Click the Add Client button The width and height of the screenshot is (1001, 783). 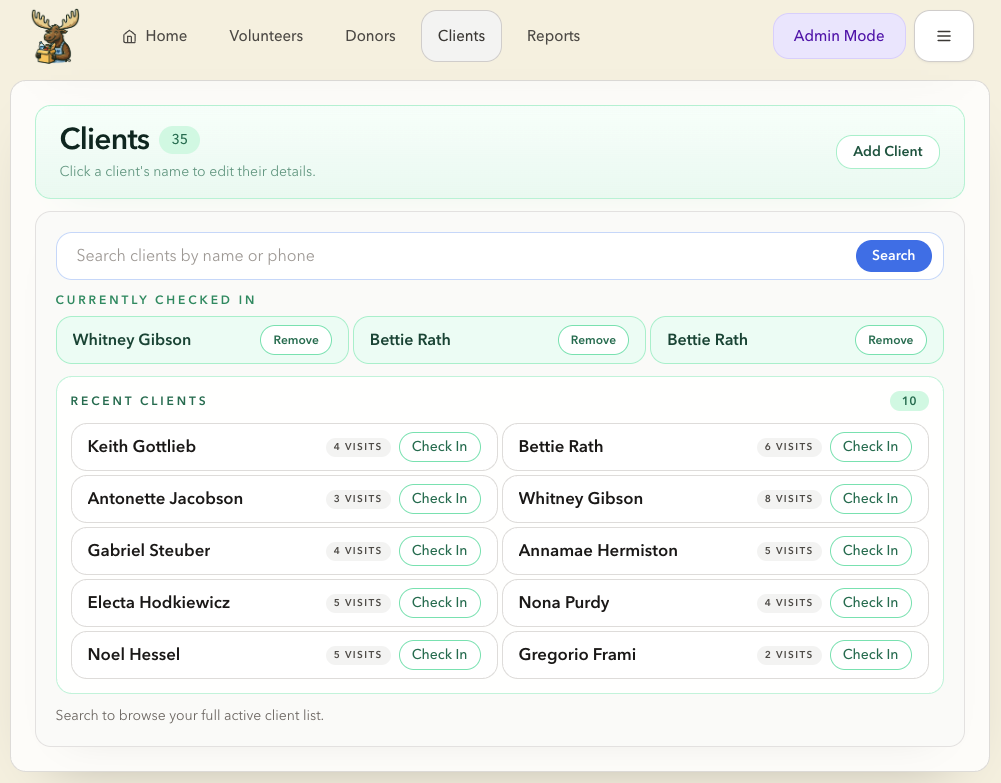(x=887, y=151)
